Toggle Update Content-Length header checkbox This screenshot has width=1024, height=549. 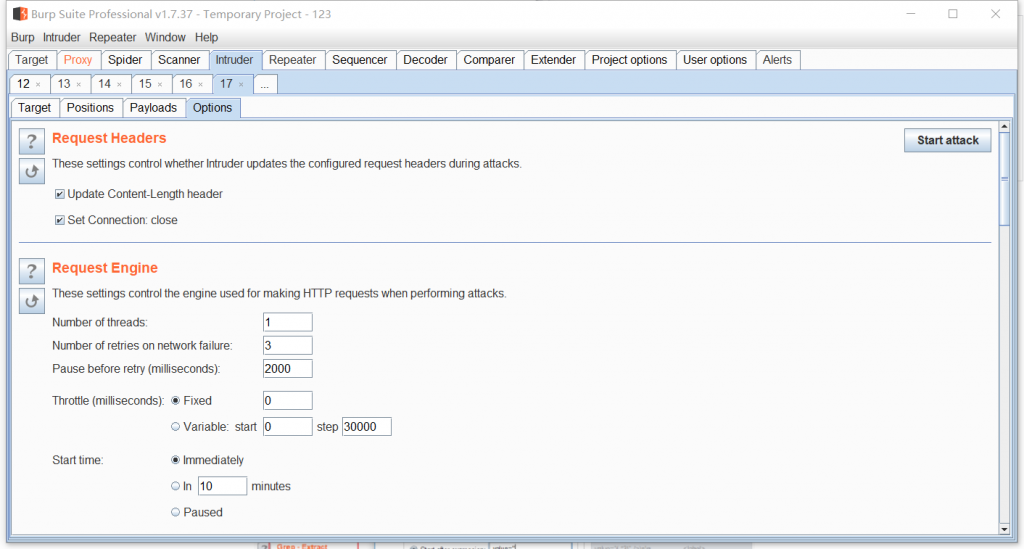tap(60, 194)
